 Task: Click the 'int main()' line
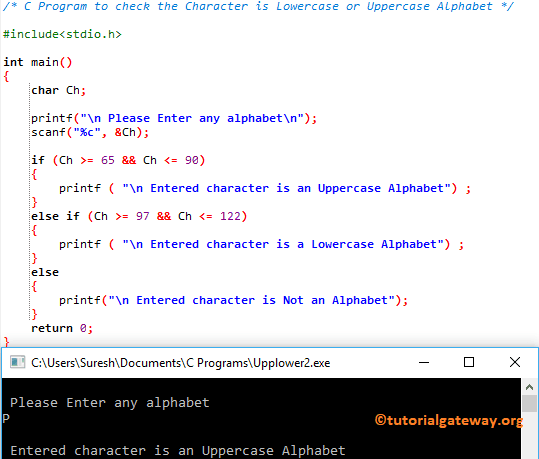[x=38, y=62]
